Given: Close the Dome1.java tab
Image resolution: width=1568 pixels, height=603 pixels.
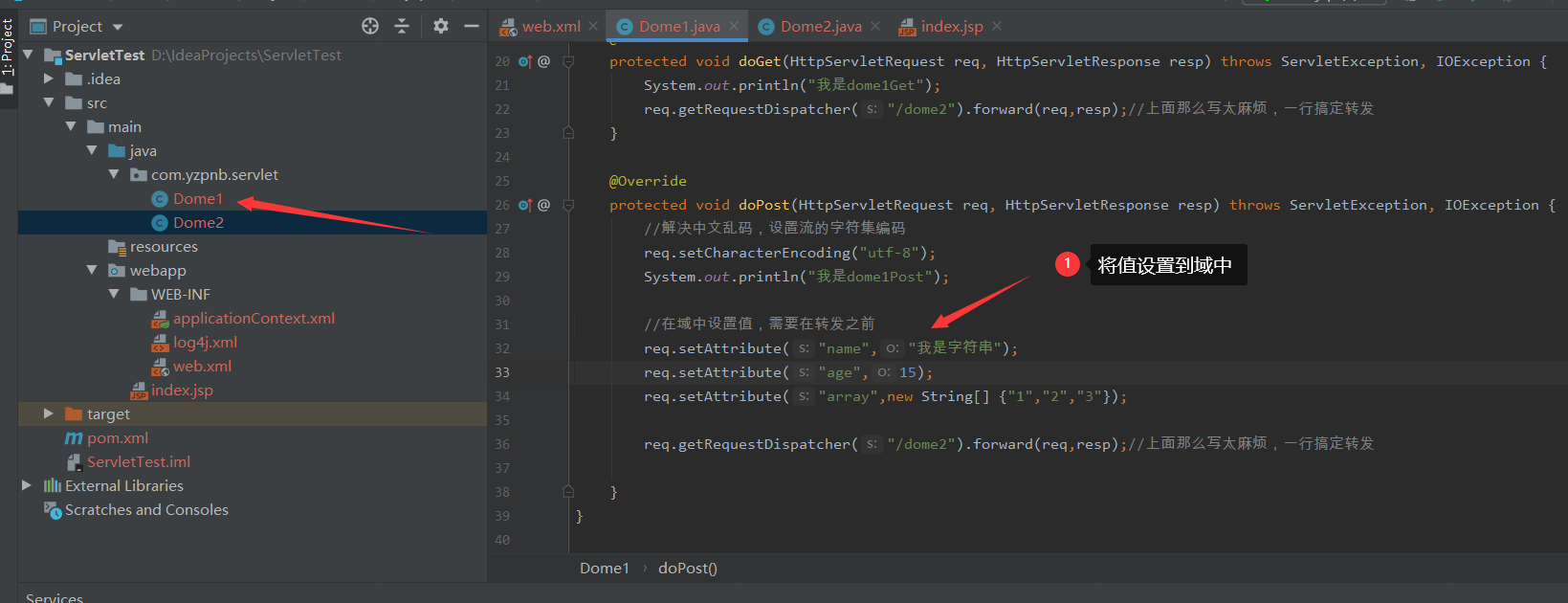Looking at the screenshot, I should coord(734,26).
